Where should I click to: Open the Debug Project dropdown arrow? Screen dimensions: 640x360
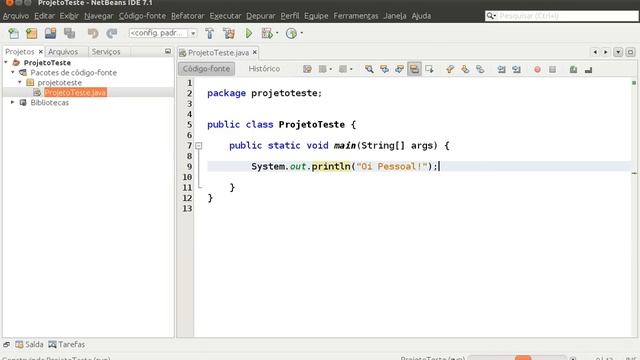pos(277,33)
